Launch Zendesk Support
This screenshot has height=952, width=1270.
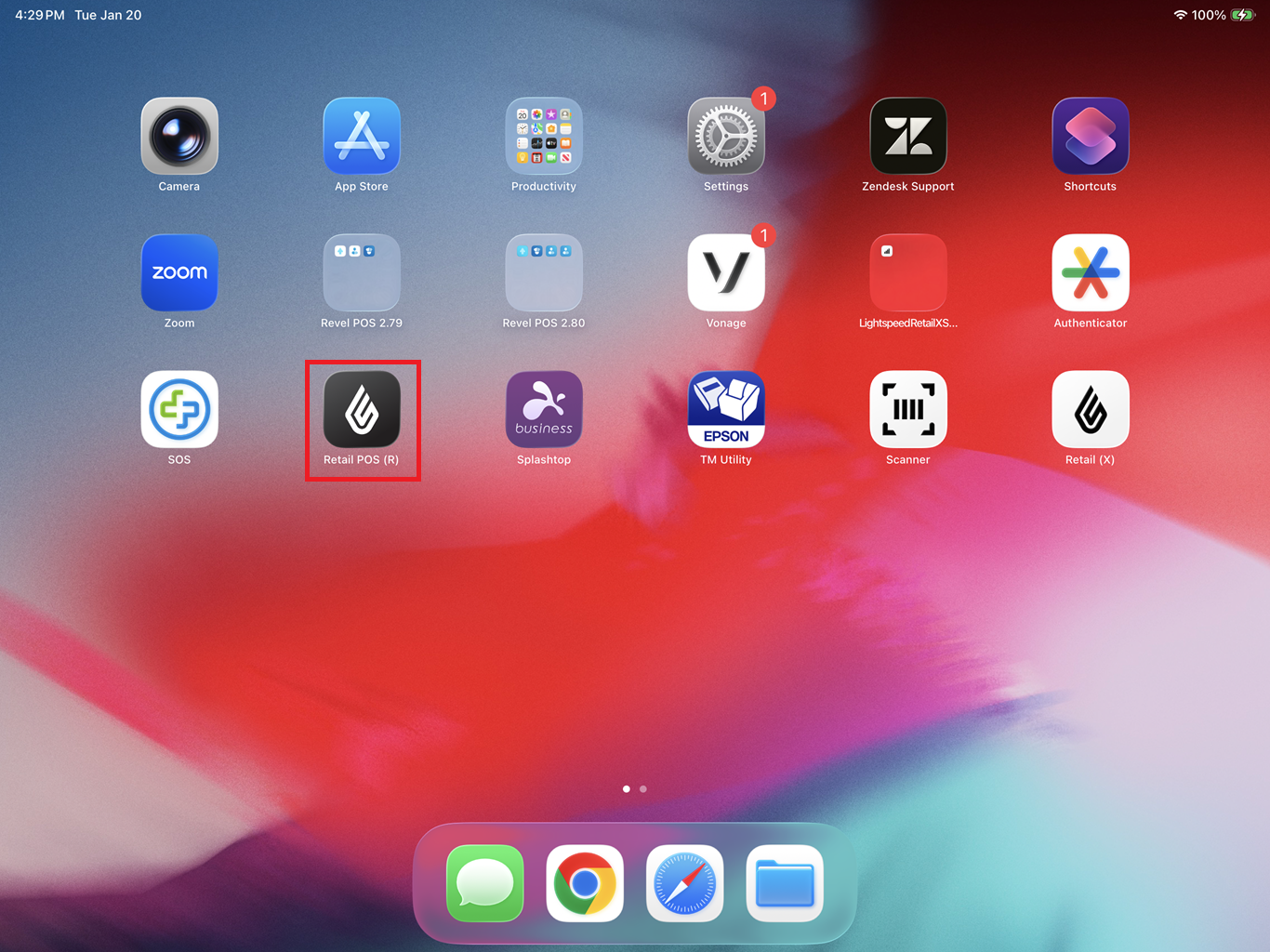click(x=908, y=136)
